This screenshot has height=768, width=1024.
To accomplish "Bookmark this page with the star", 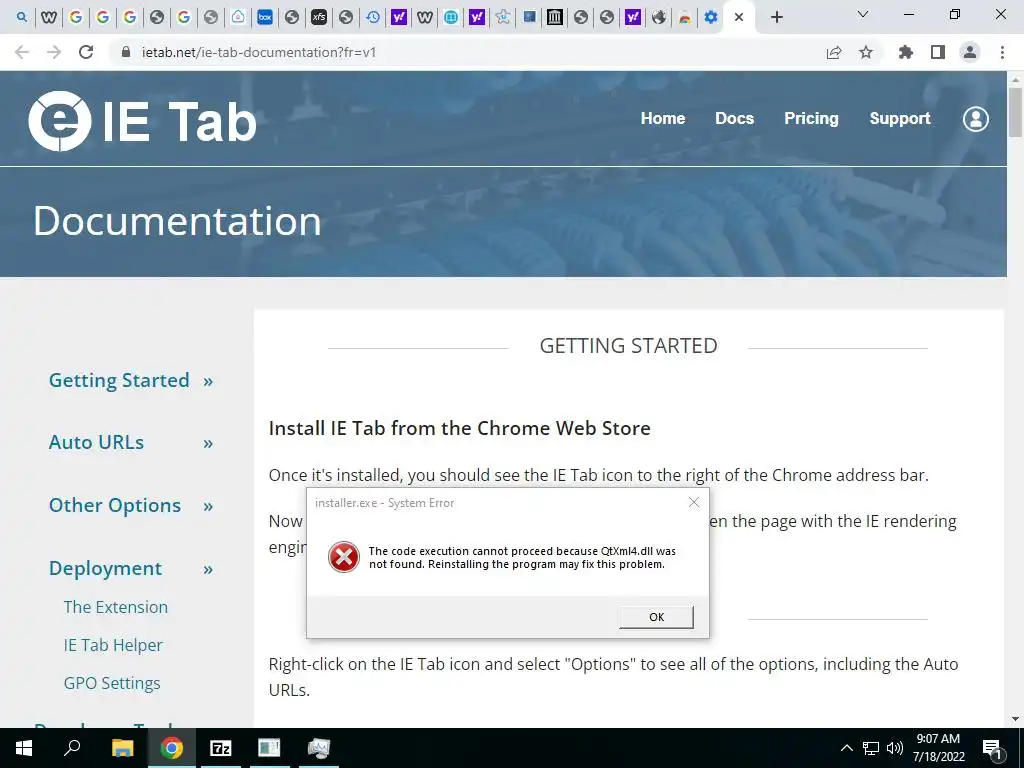I will click(x=866, y=52).
